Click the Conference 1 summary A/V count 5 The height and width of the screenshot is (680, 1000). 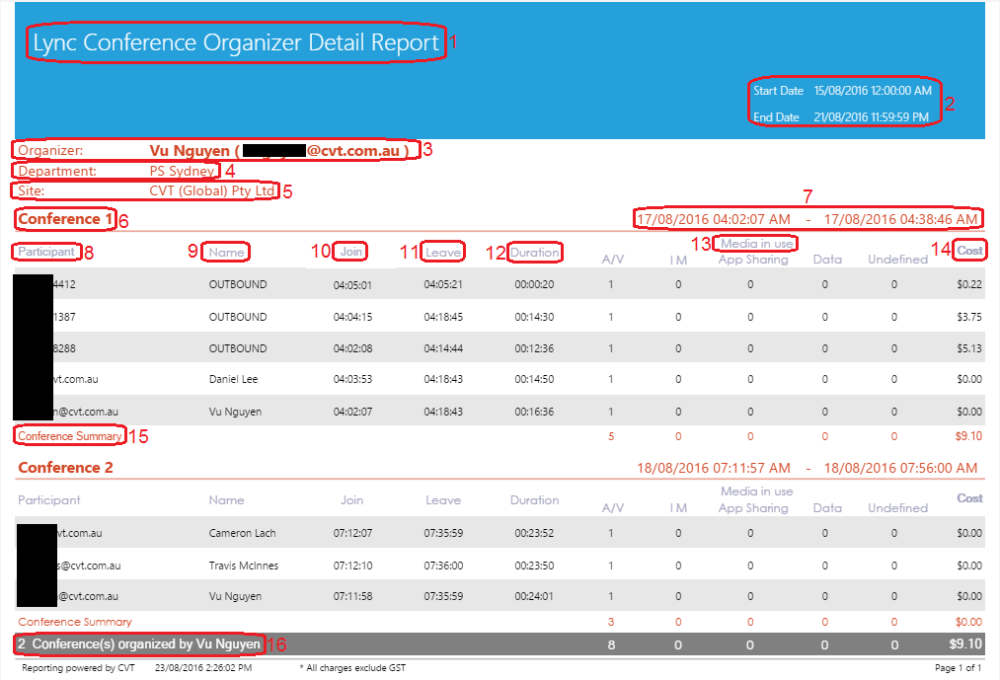611,437
